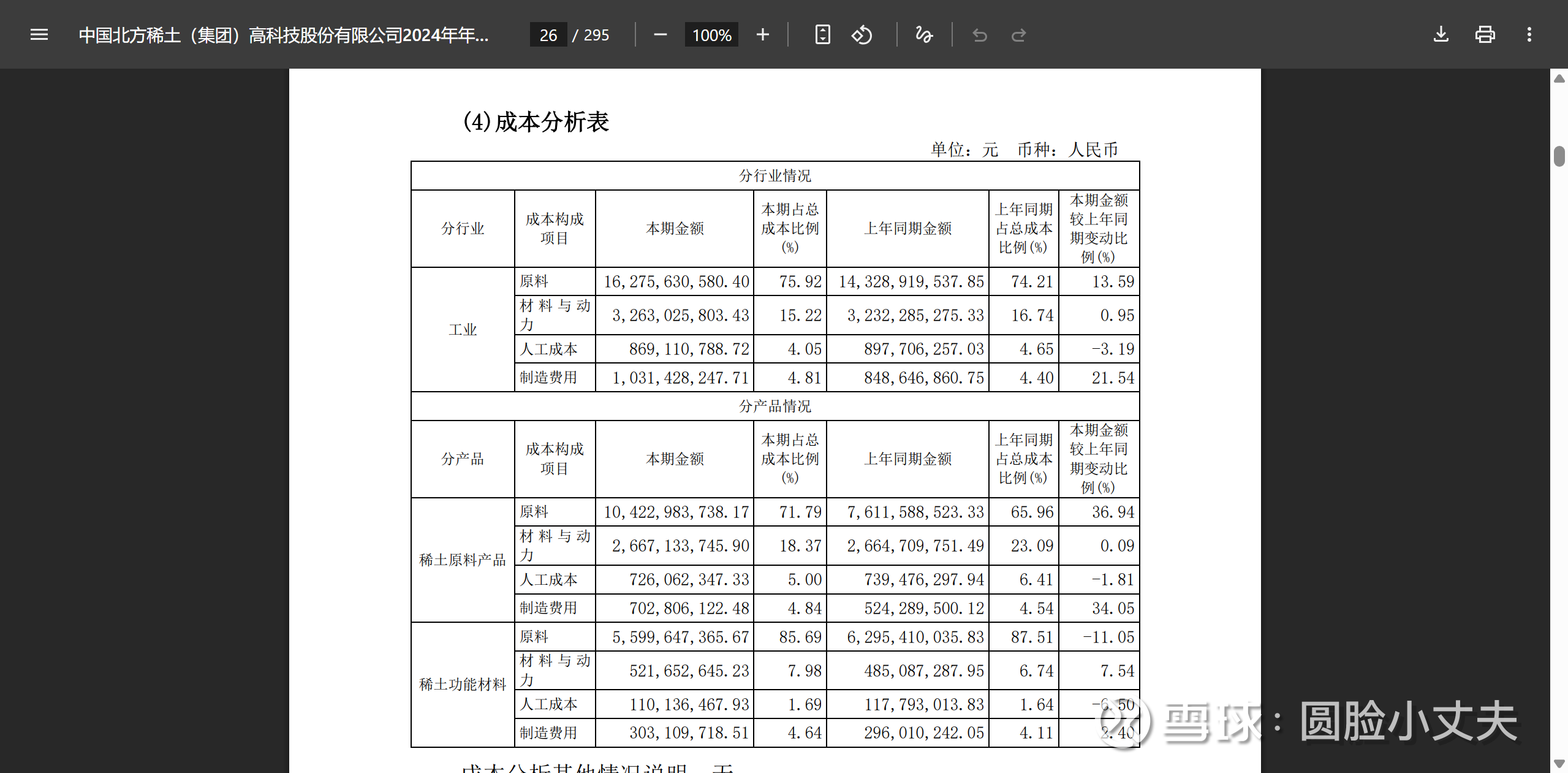
Task: Click the value 869,110,788.72
Action: (689, 349)
